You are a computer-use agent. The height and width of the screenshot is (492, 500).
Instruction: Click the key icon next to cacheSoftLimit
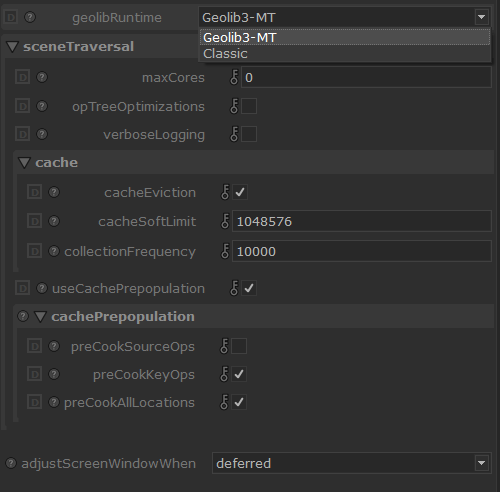tap(225, 221)
